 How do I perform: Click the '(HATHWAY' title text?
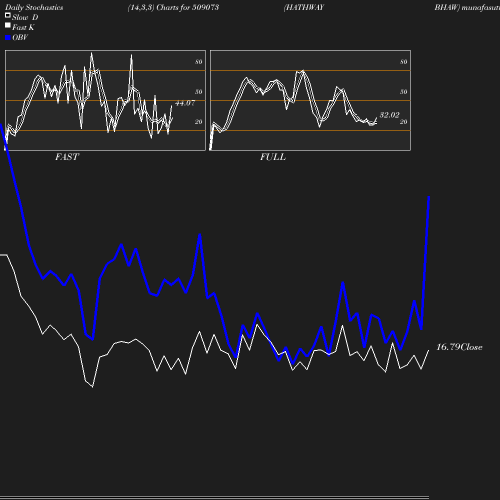coord(304,8)
